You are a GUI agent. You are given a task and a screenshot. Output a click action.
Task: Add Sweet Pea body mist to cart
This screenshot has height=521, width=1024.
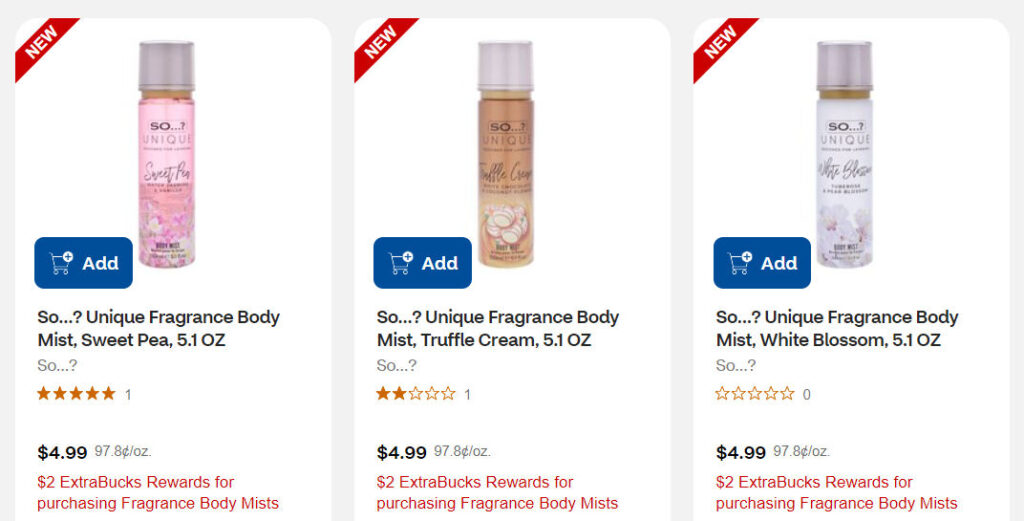click(x=84, y=263)
